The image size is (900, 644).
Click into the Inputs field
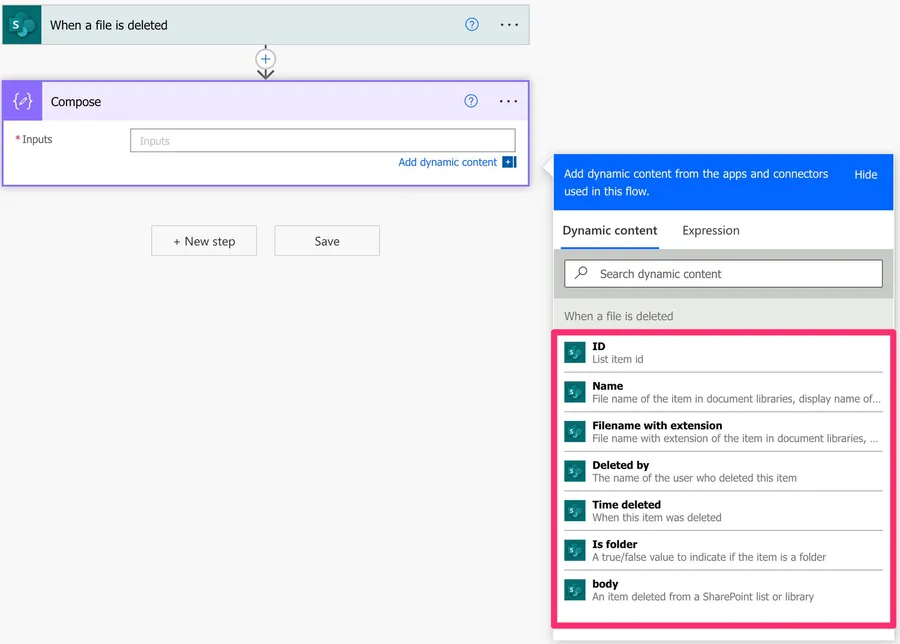(322, 141)
